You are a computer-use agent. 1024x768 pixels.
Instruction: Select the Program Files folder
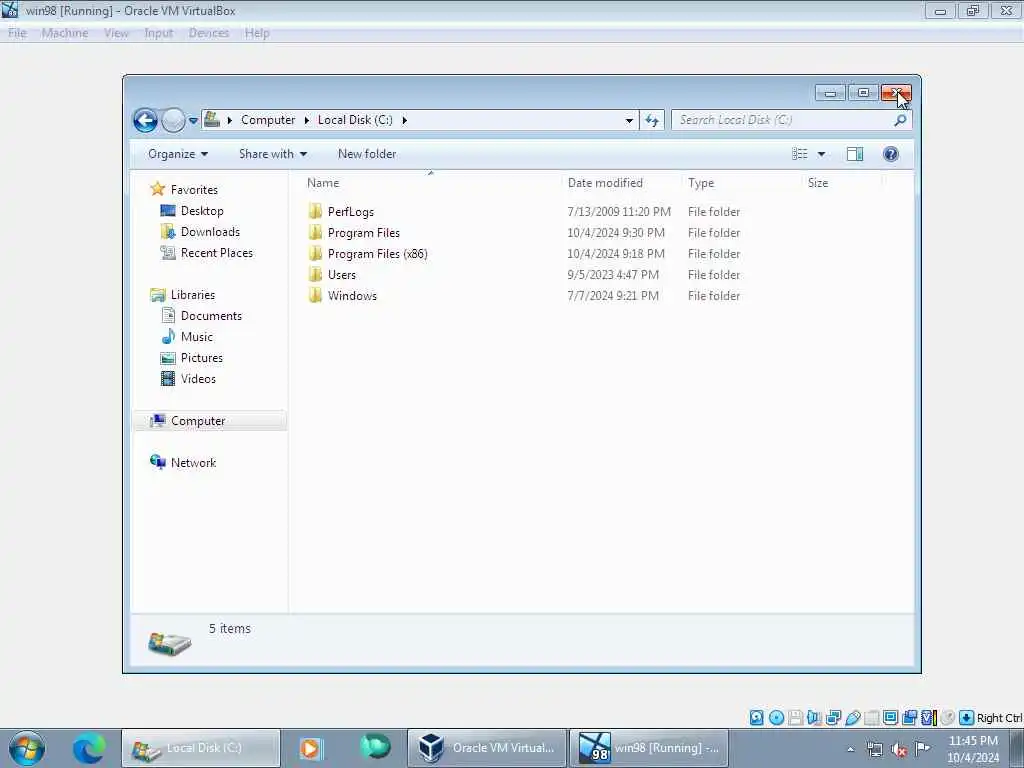coord(364,232)
